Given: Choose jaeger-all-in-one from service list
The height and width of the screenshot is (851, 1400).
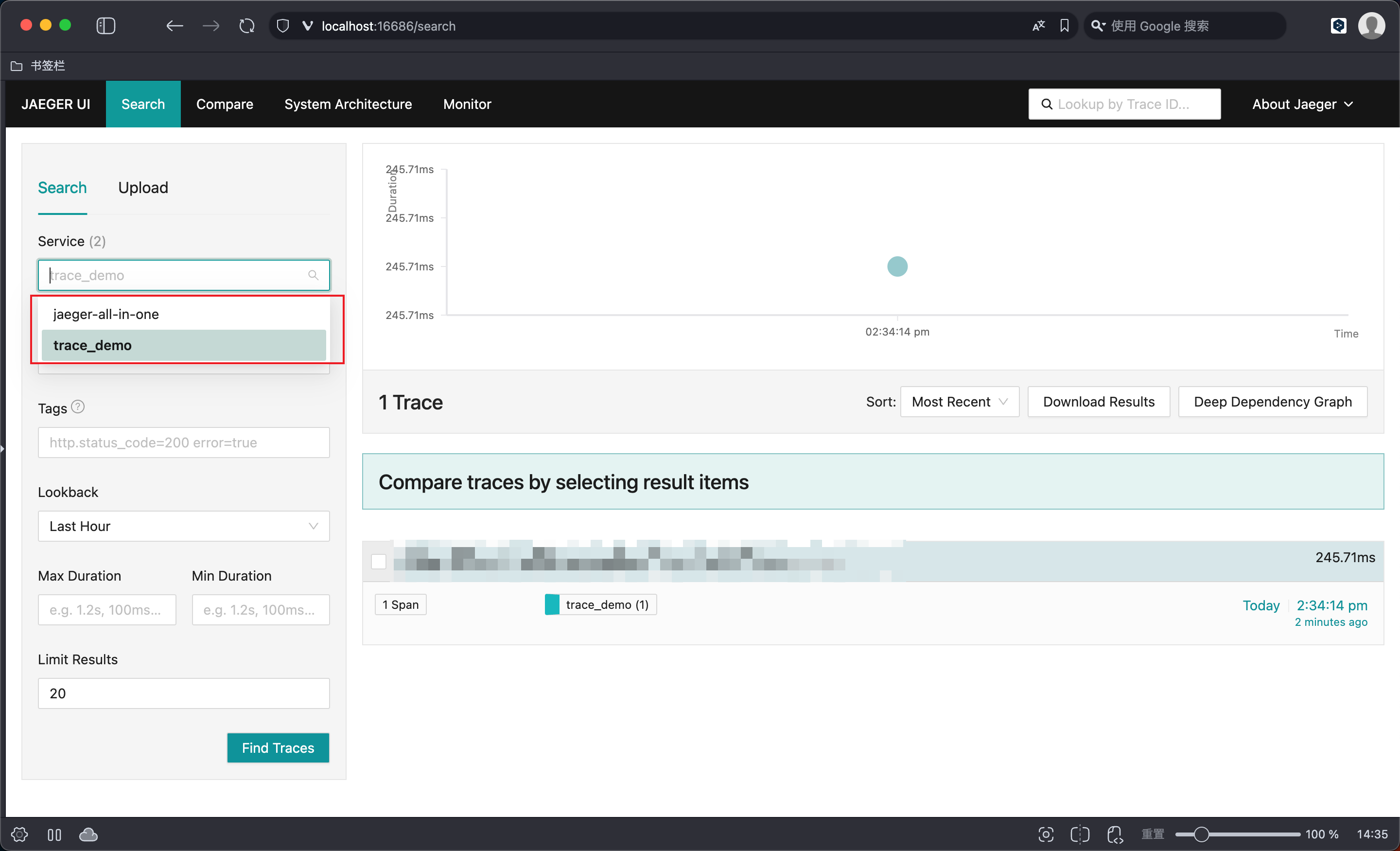Looking at the screenshot, I should pos(184,314).
